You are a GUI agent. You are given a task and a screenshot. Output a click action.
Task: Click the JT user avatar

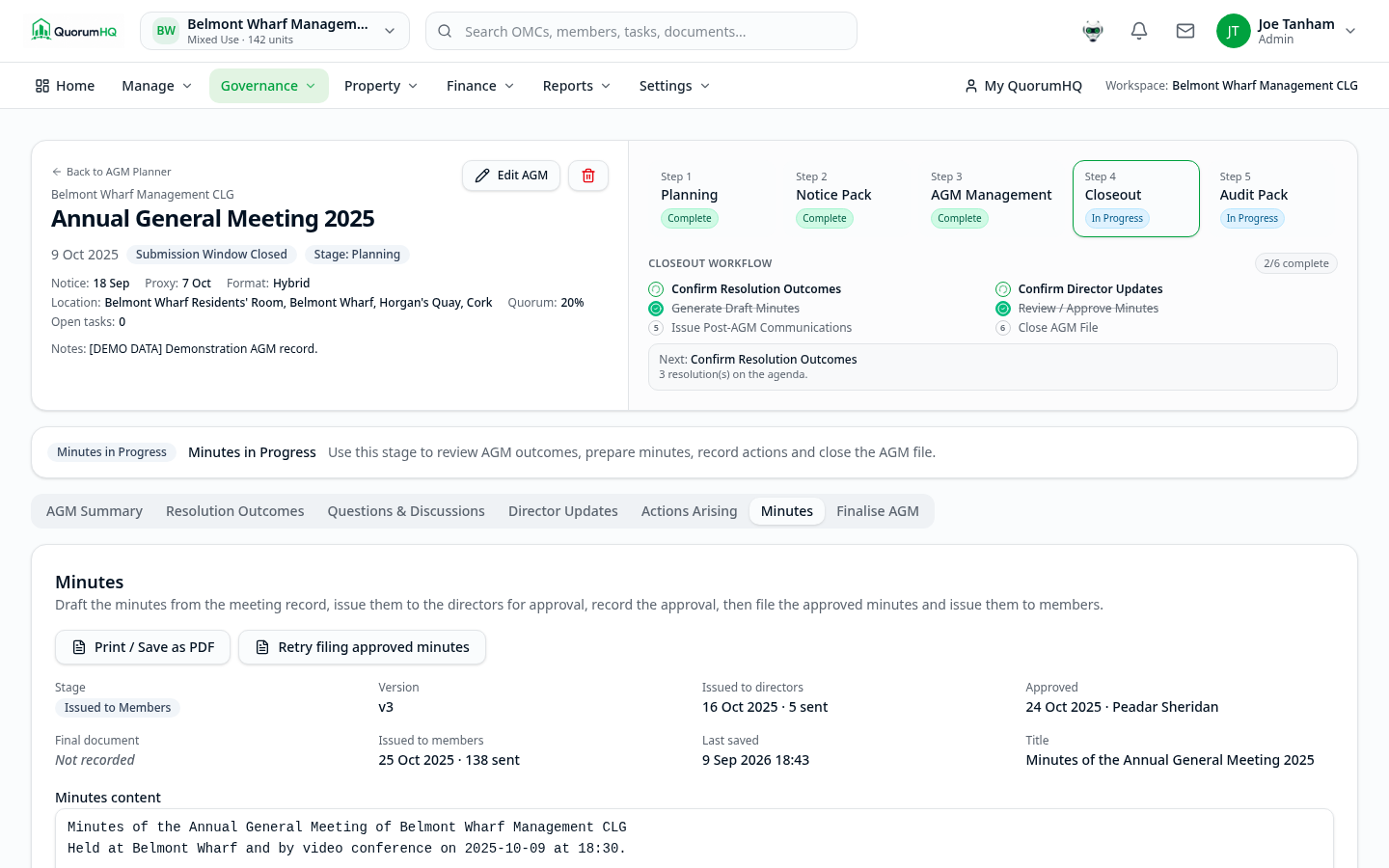(1233, 31)
